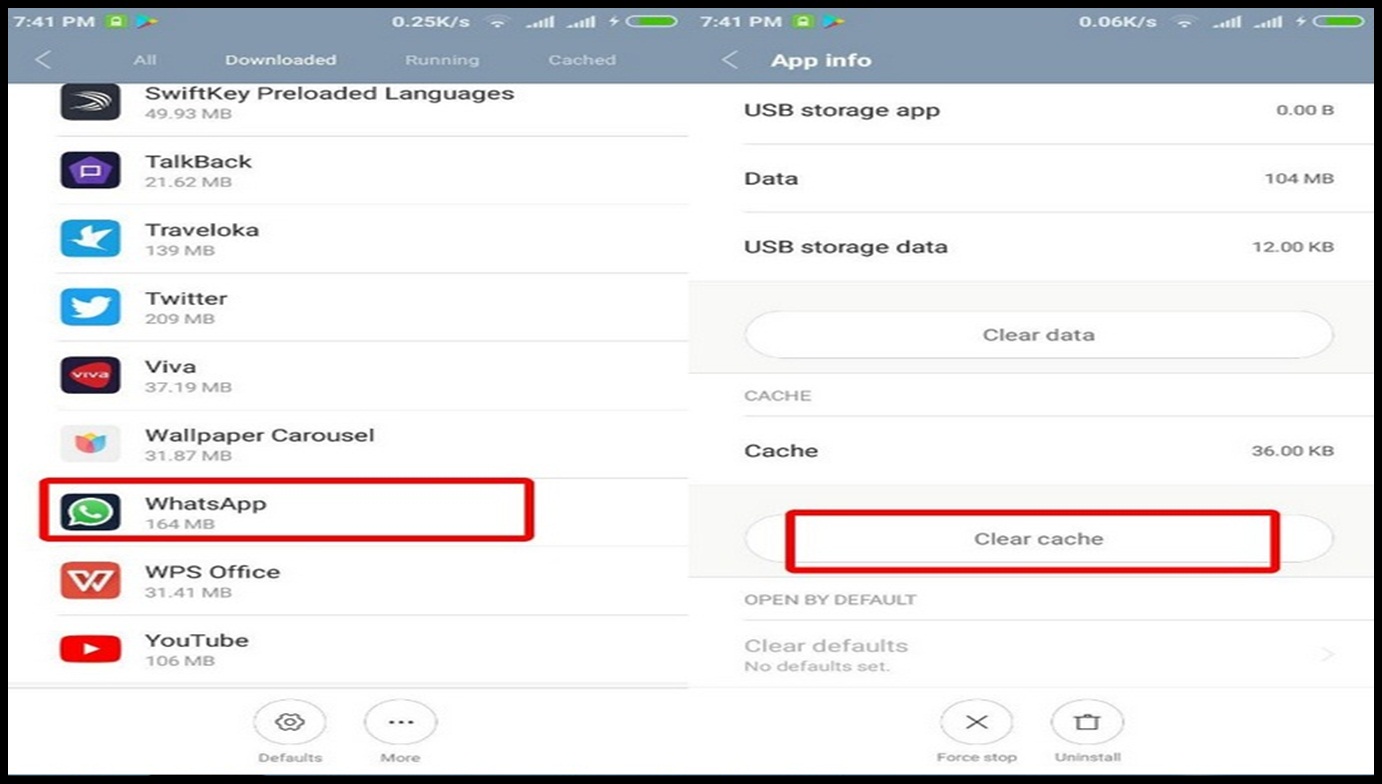Switch to the All tab
This screenshot has width=1382, height=784.
145,60
